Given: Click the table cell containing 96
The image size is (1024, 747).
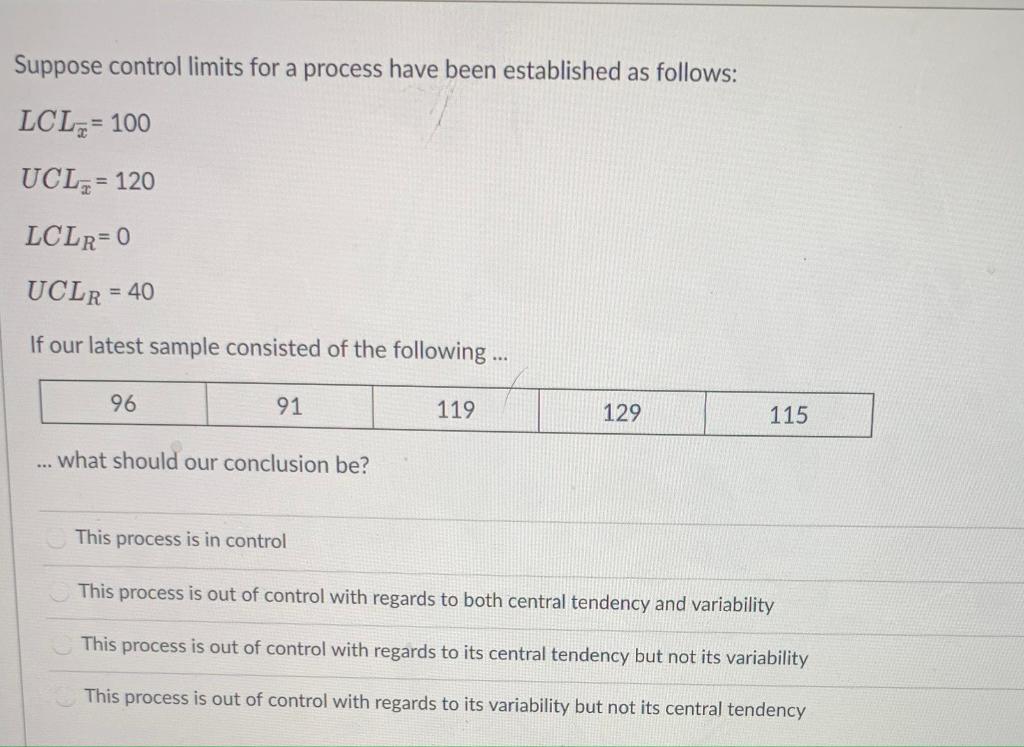Looking at the screenshot, I should [x=122, y=405].
